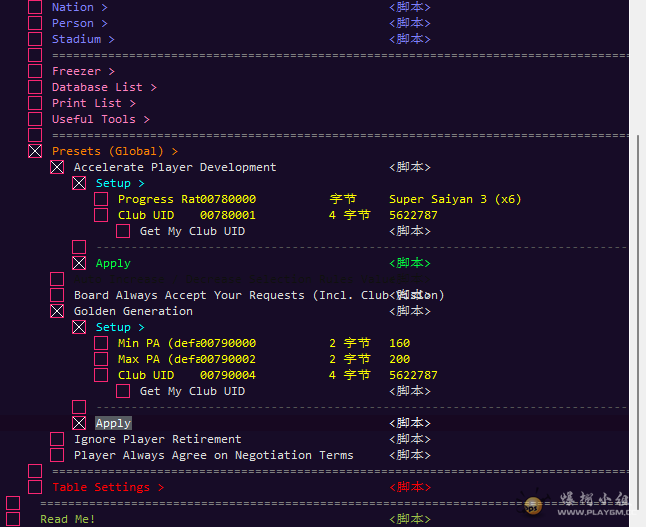
Task: Click the Super Saiyan 3 (x6) value
Action: click(x=454, y=199)
